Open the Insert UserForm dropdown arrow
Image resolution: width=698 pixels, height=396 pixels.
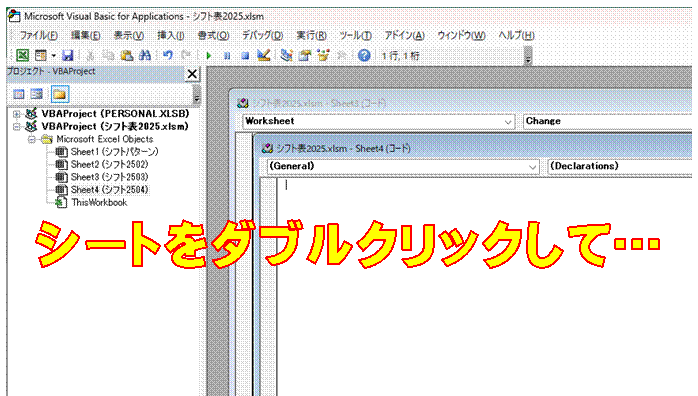pyautogui.click(x=53, y=56)
